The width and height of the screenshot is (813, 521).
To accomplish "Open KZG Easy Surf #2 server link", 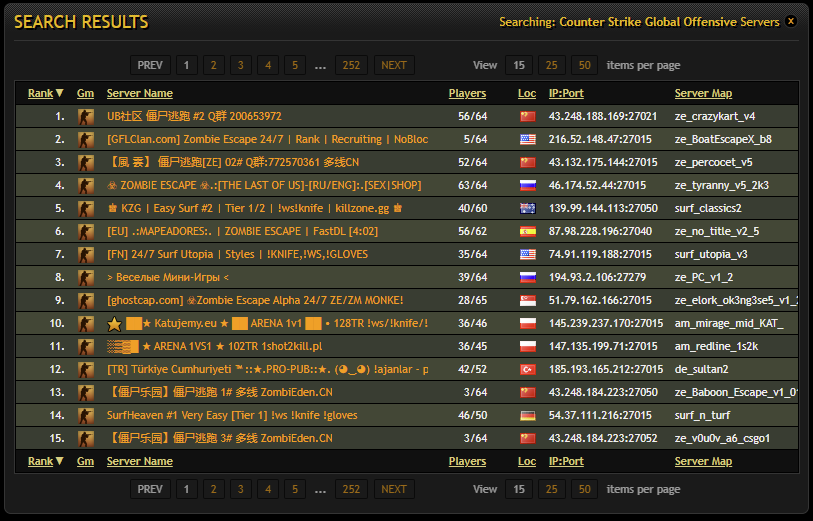I will 255,208.
